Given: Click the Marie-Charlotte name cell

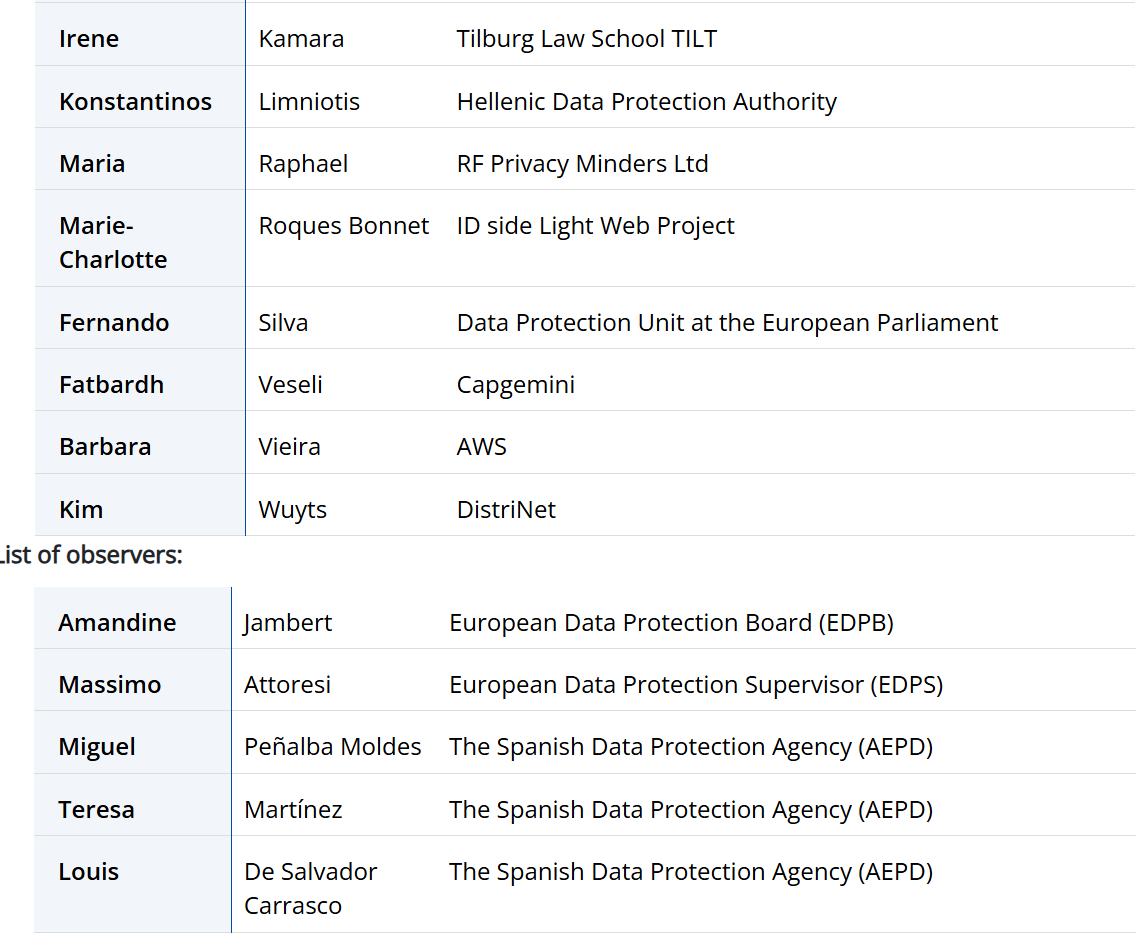Looking at the screenshot, I should [x=113, y=242].
